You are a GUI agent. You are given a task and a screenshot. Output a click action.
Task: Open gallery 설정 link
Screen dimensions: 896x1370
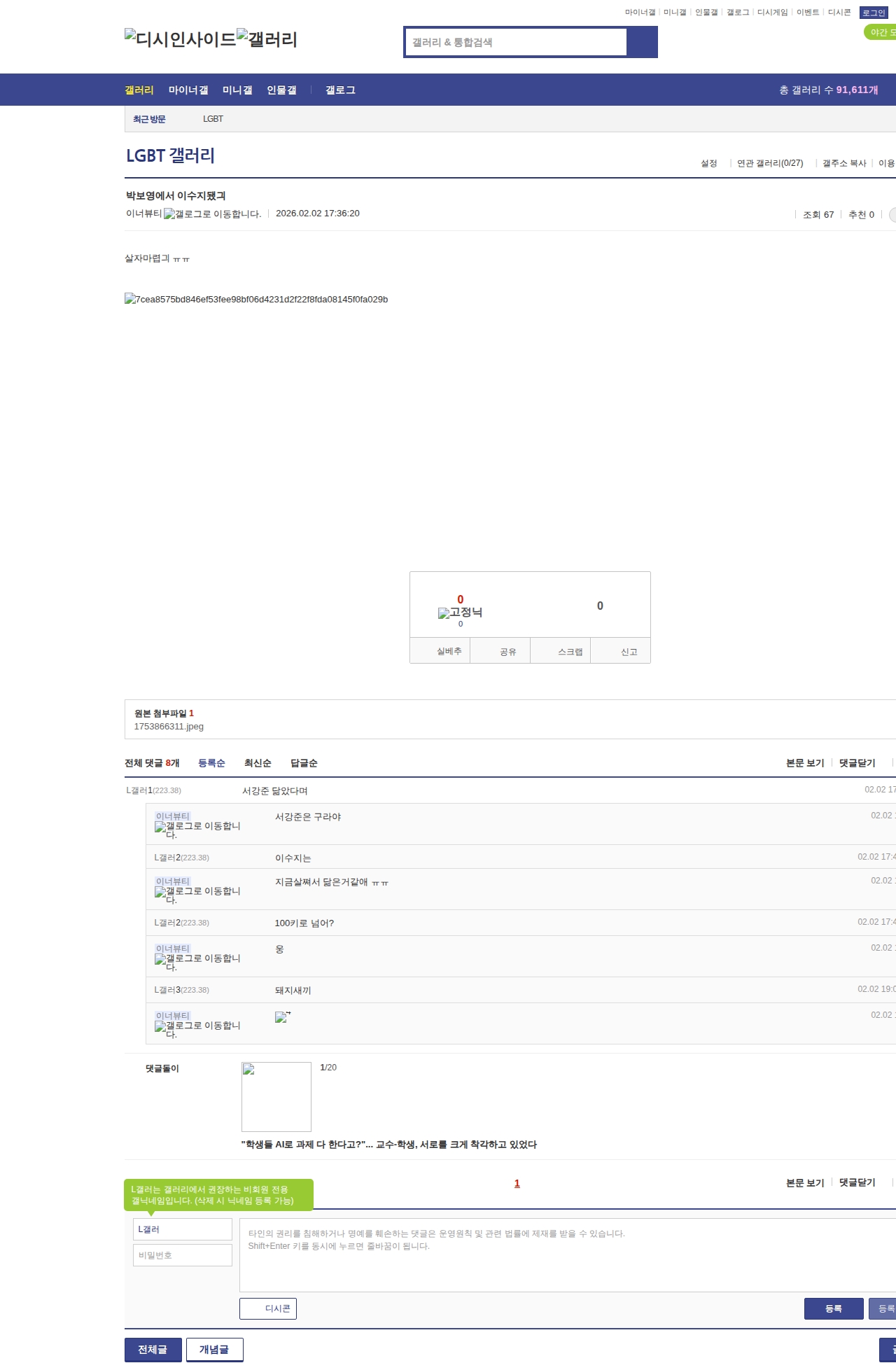click(709, 163)
